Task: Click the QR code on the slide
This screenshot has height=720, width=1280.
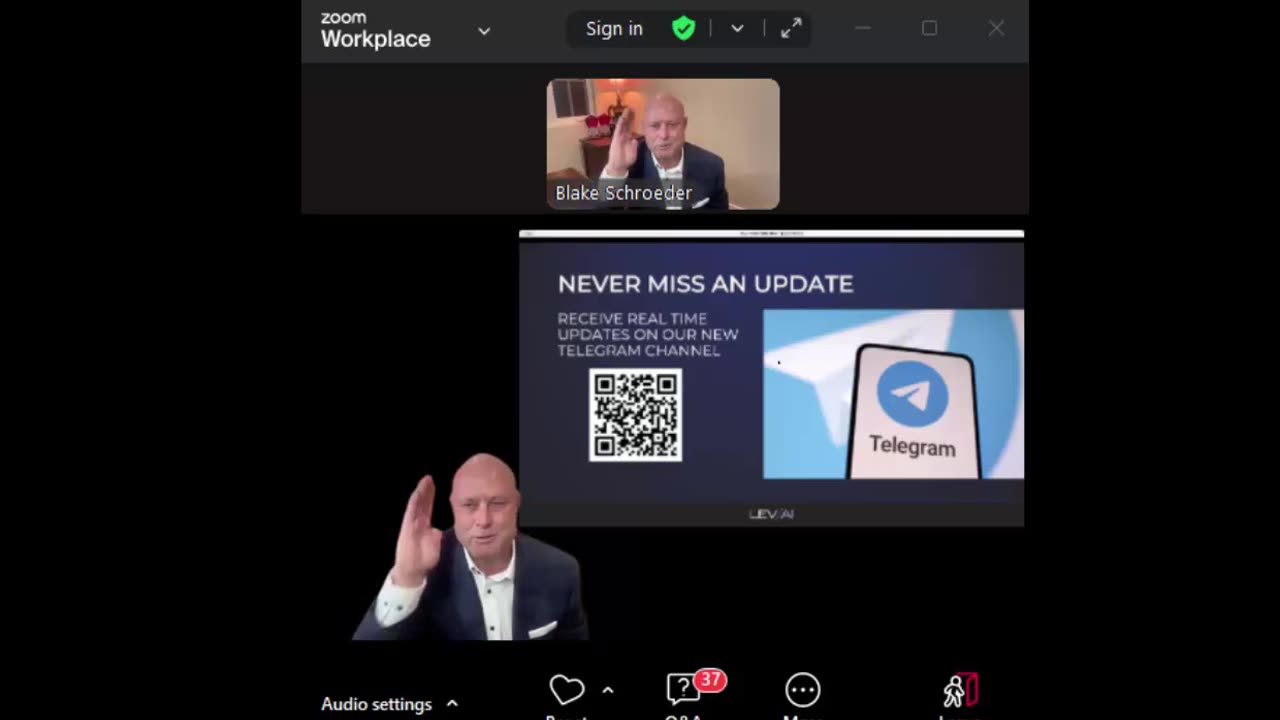Action: pyautogui.click(x=636, y=415)
